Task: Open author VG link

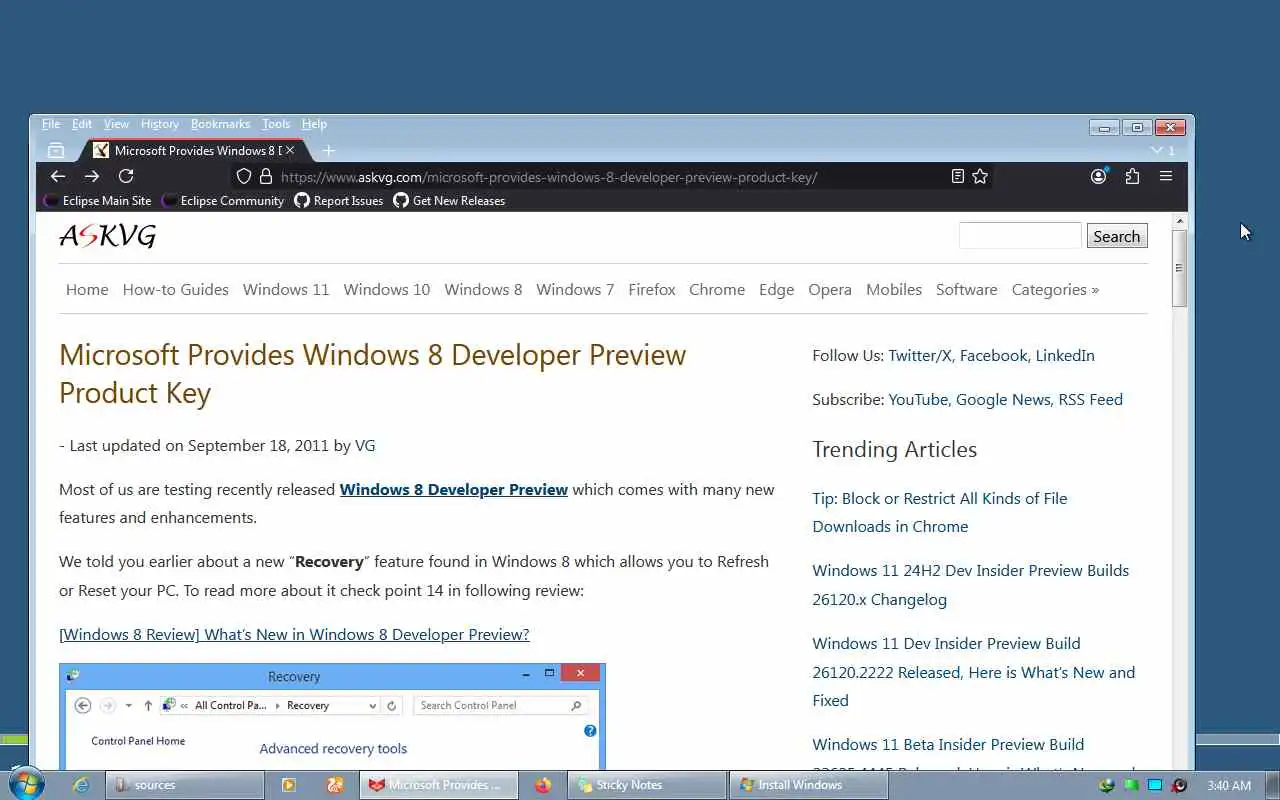Action: [x=365, y=445]
